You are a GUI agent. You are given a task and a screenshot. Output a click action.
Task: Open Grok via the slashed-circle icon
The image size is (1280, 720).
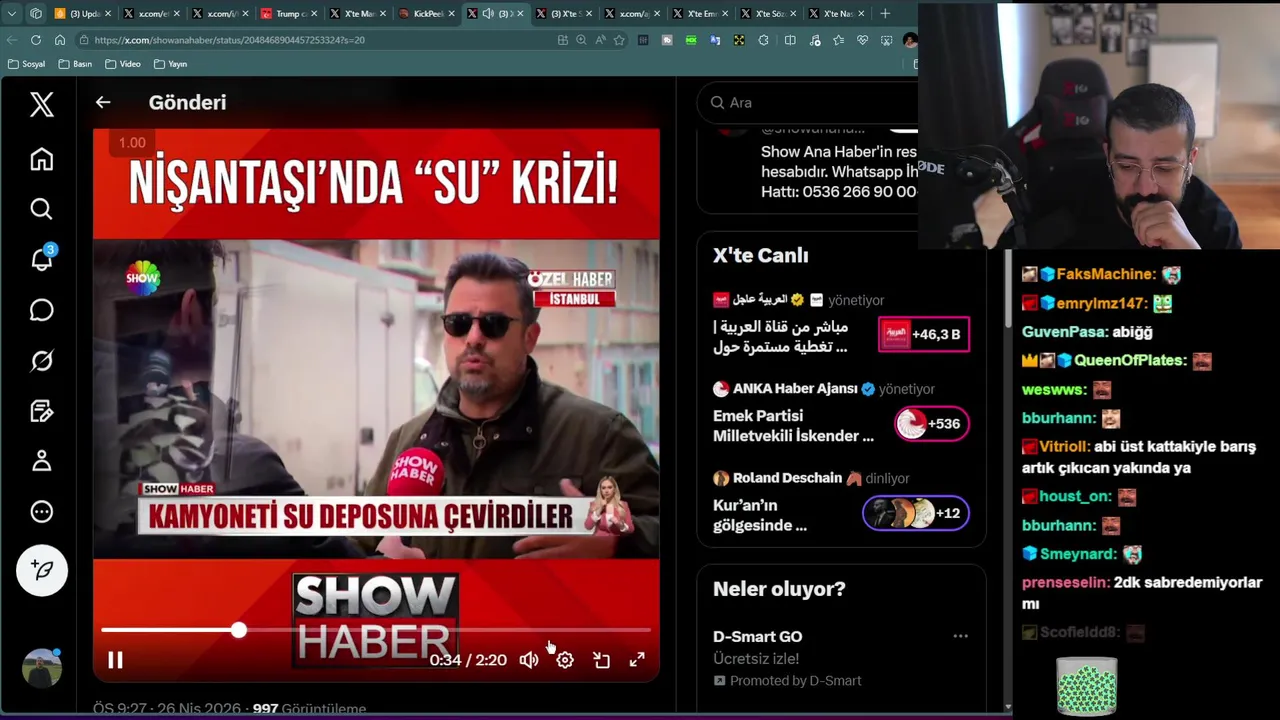click(41, 360)
